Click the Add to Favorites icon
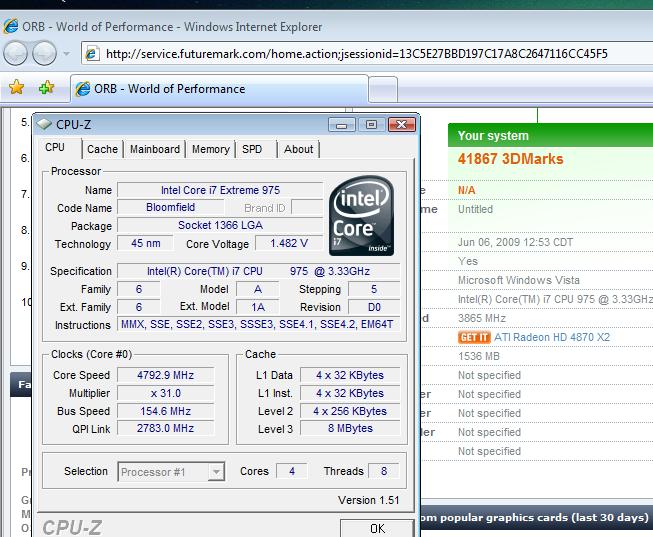Screen dimensions: 653x537 click(x=46, y=87)
